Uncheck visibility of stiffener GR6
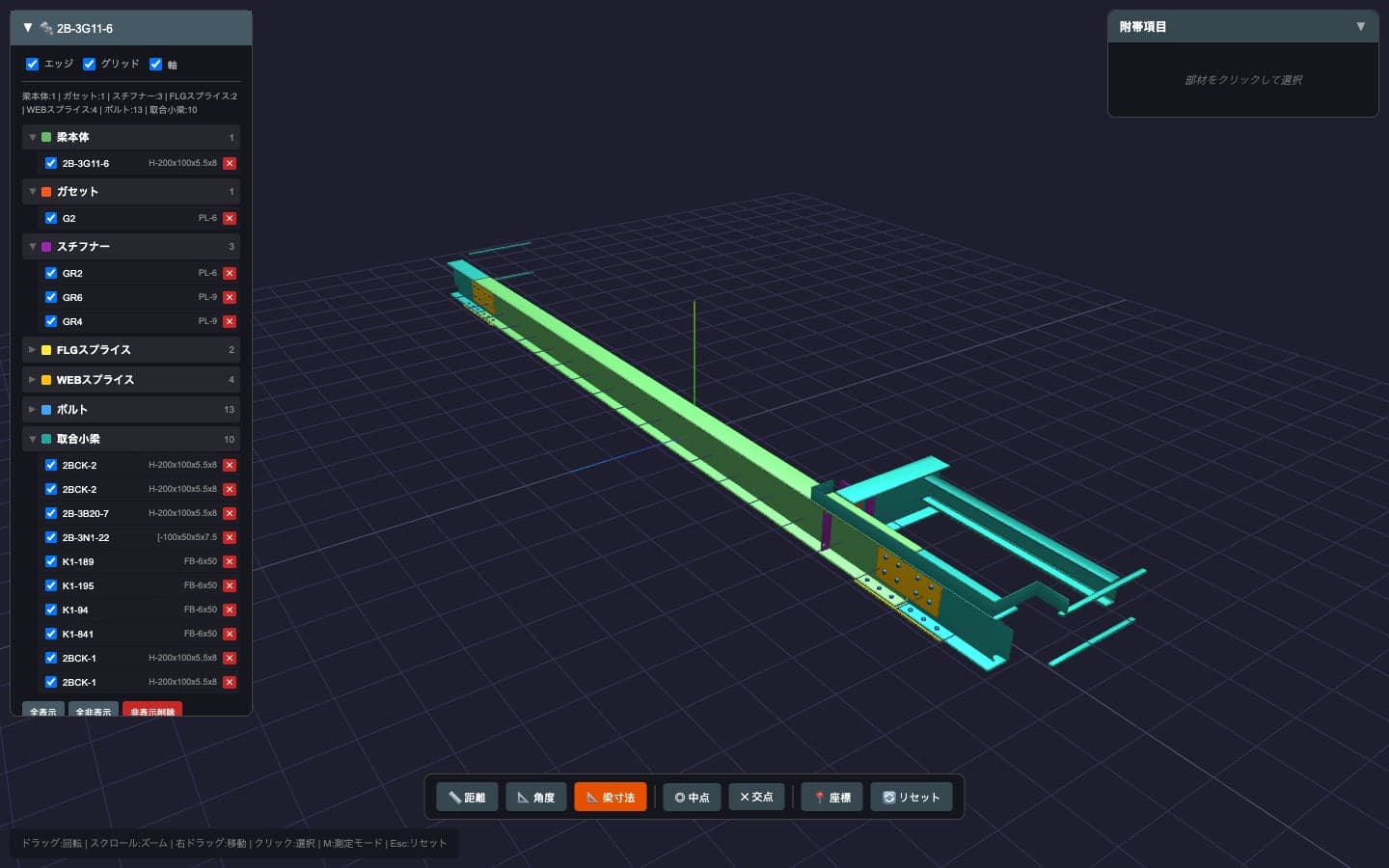Viewport: 1389px width, 868px height. point(51,297)
